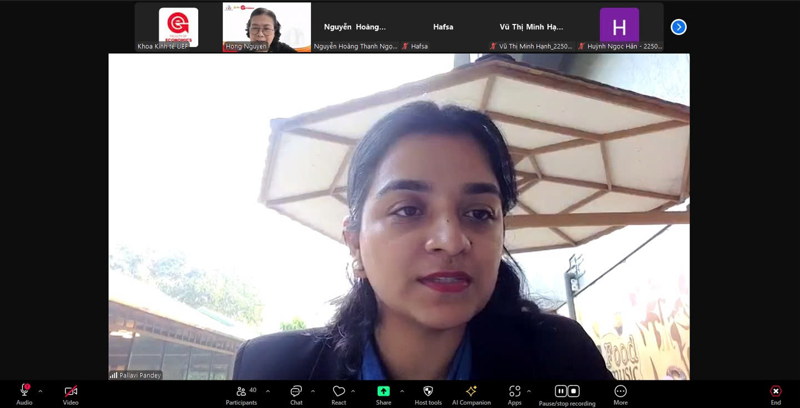
Task: Click the React heart icon
Action: (x=339, y=391)
